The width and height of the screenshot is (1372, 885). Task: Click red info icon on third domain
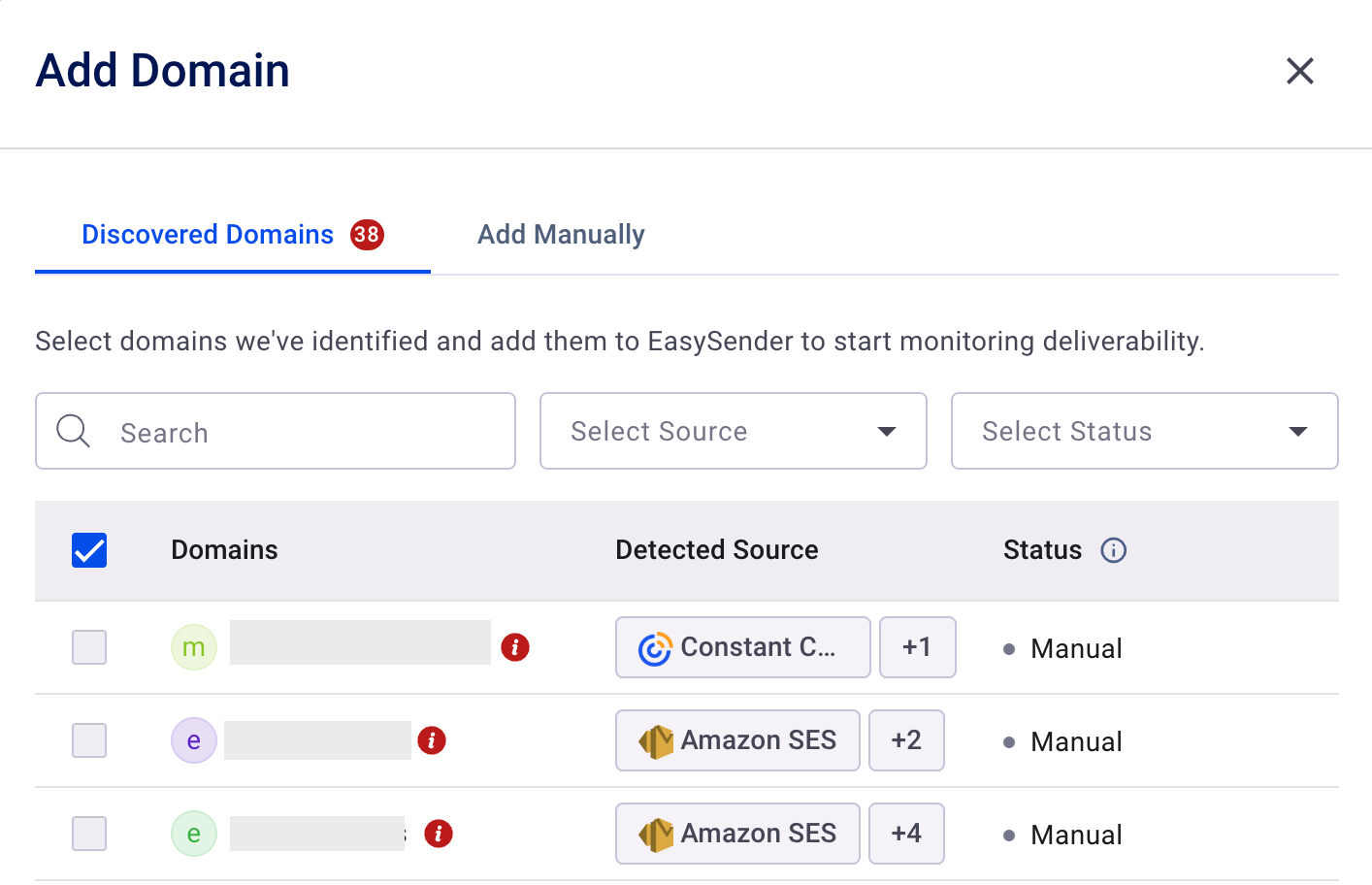(439, 834)
